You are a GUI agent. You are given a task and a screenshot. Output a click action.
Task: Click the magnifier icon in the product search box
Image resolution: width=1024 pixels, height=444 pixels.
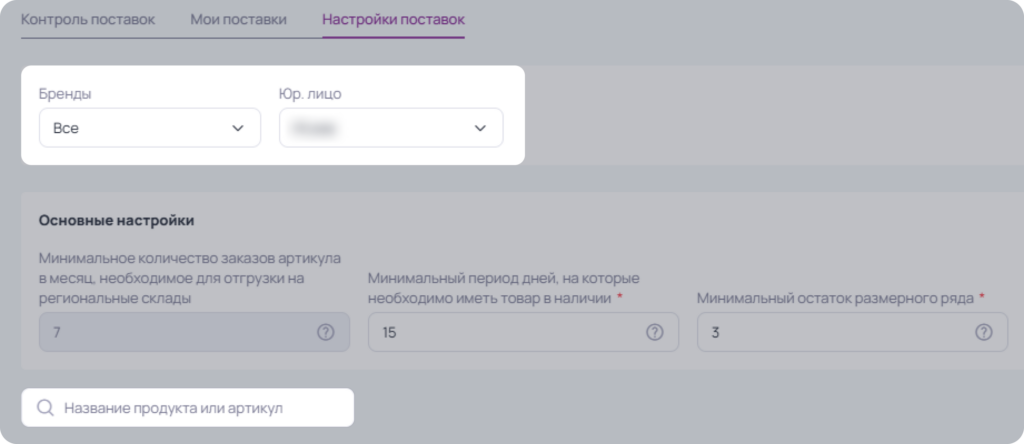point(45,408)
